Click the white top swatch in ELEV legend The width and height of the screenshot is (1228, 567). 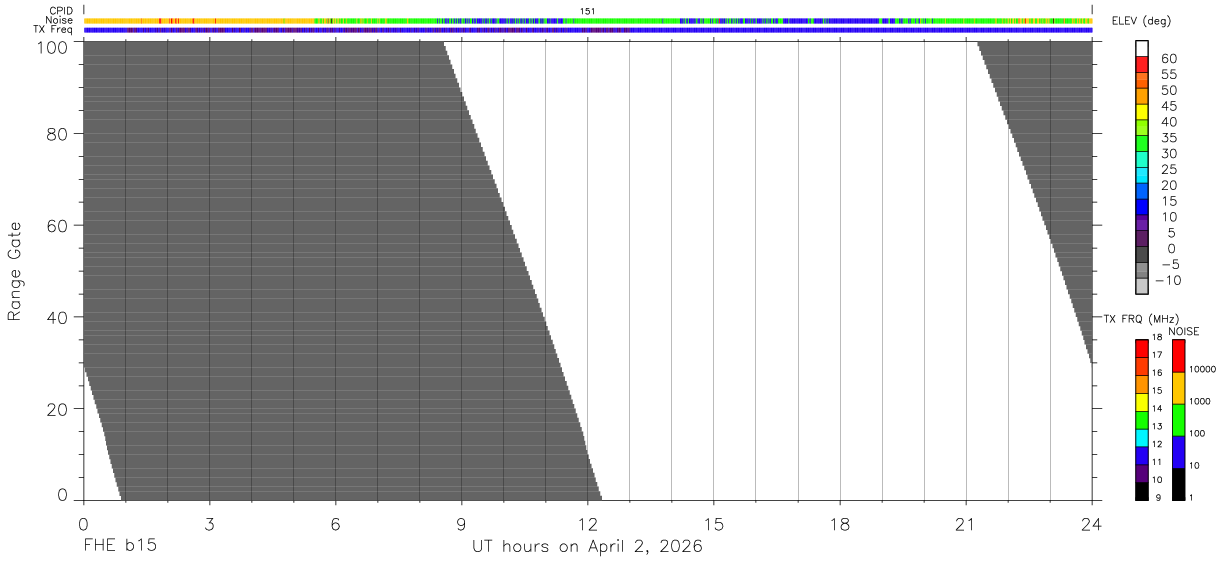coord(1142,49)
